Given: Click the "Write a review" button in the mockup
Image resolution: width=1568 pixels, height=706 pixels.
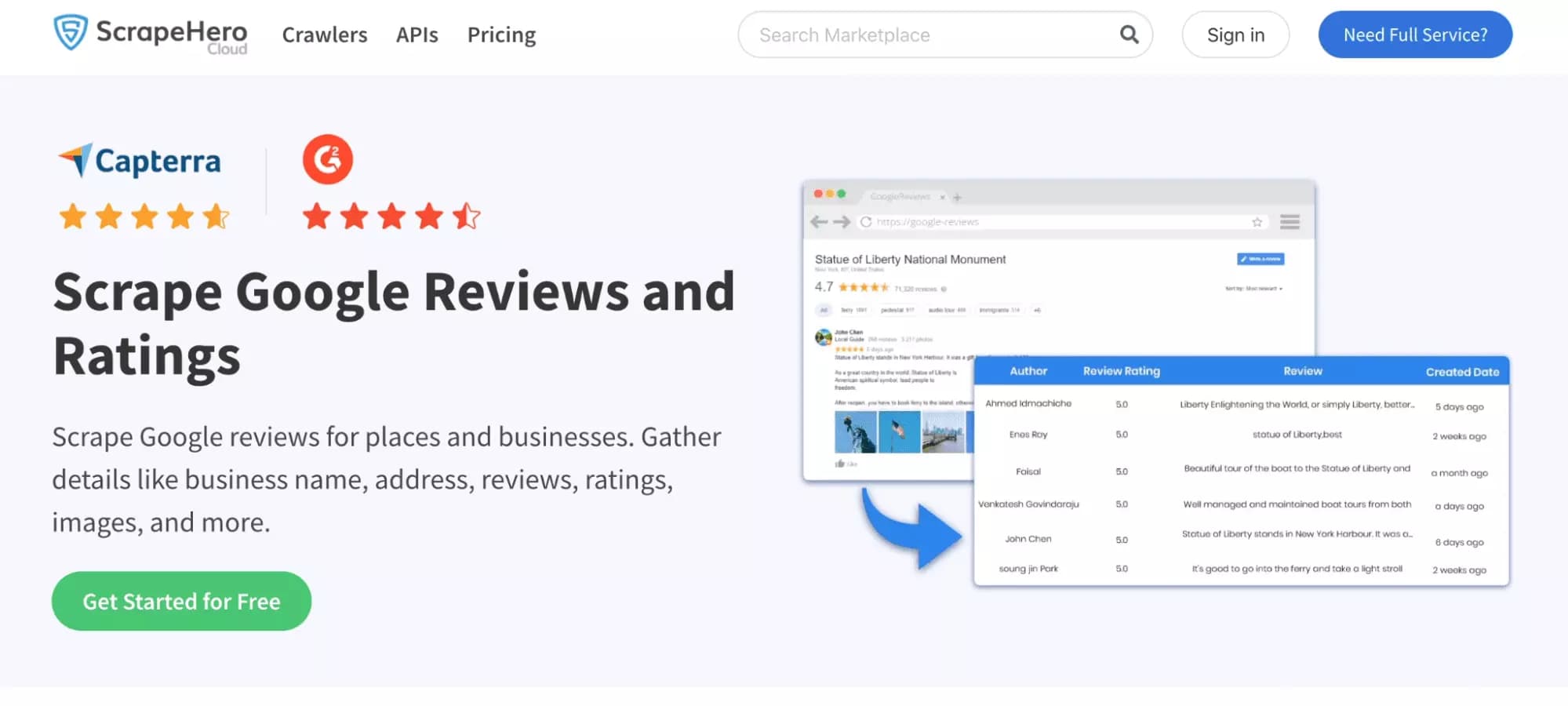Looking at the screenshot, I should click(1259, 259).
